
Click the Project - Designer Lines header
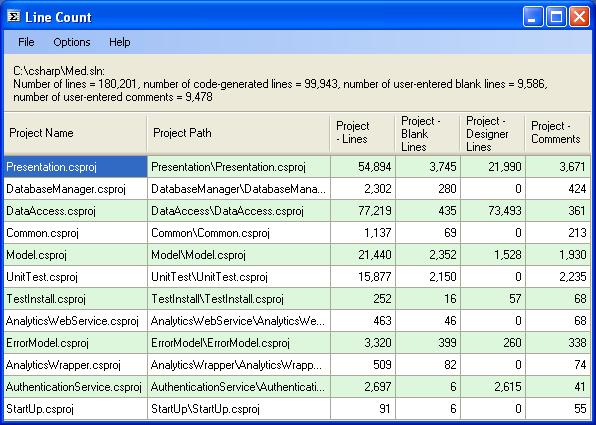pos(492,133)
